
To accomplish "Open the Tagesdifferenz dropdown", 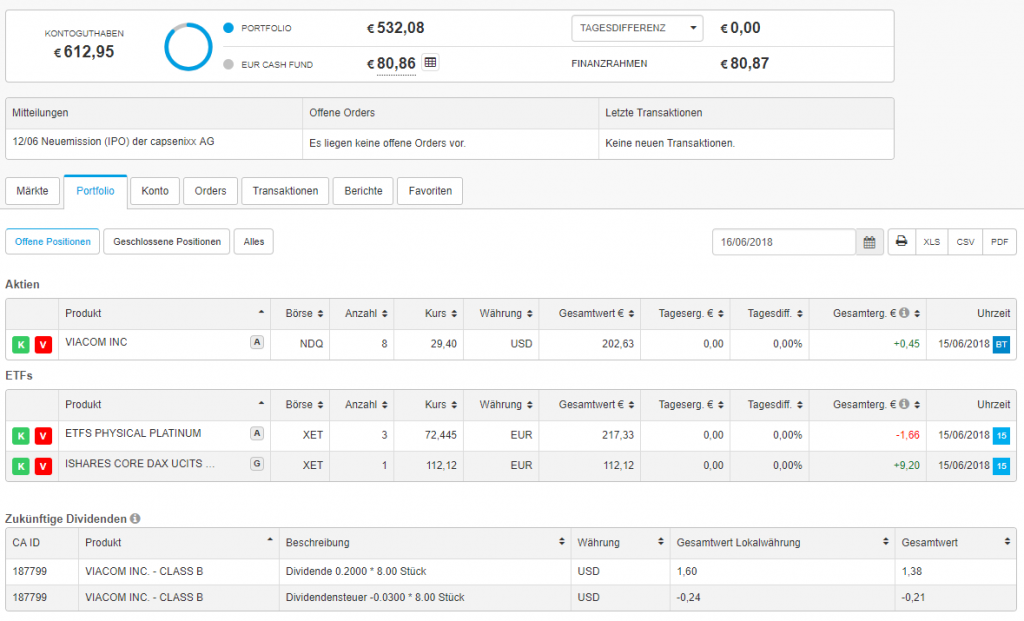I will (637, 28).
